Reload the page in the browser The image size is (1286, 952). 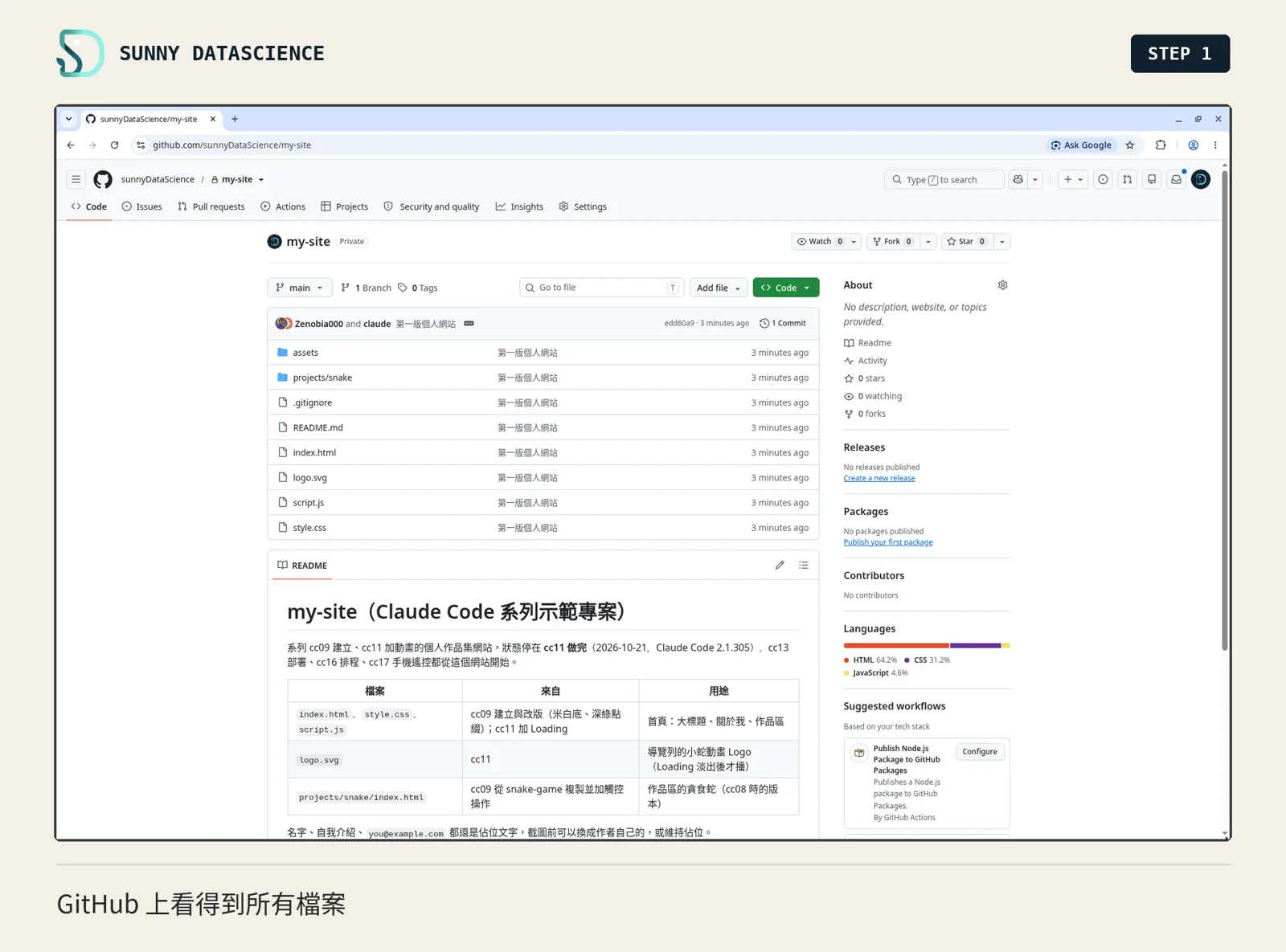[114, 145]
